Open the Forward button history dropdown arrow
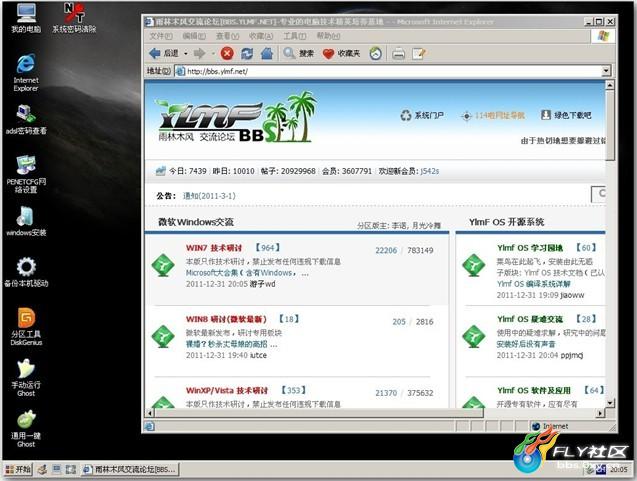Screen dimensions: 637x481 point(213,53)
